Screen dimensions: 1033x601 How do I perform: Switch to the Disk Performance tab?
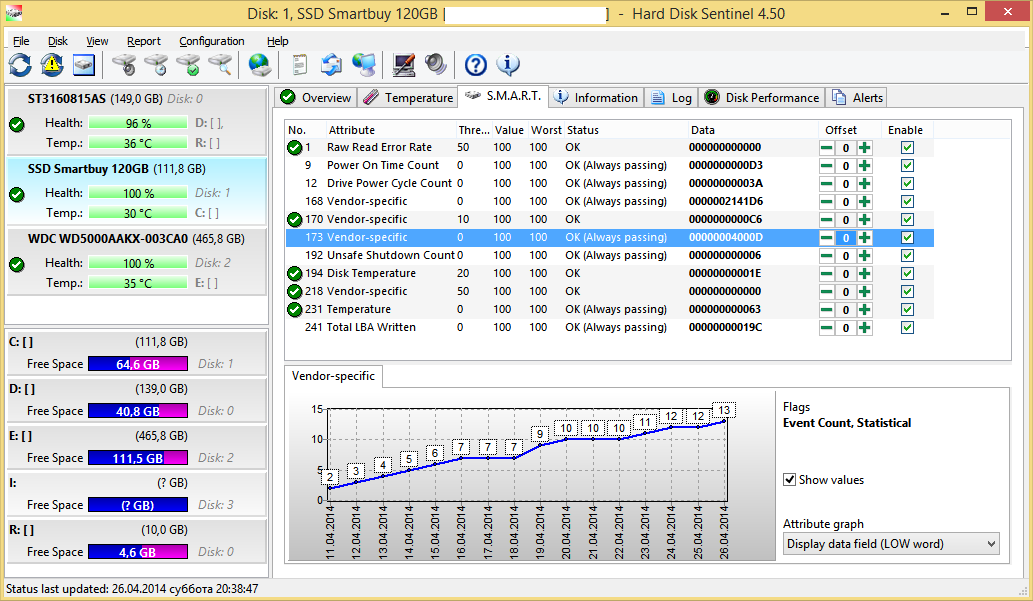(762, 97)
